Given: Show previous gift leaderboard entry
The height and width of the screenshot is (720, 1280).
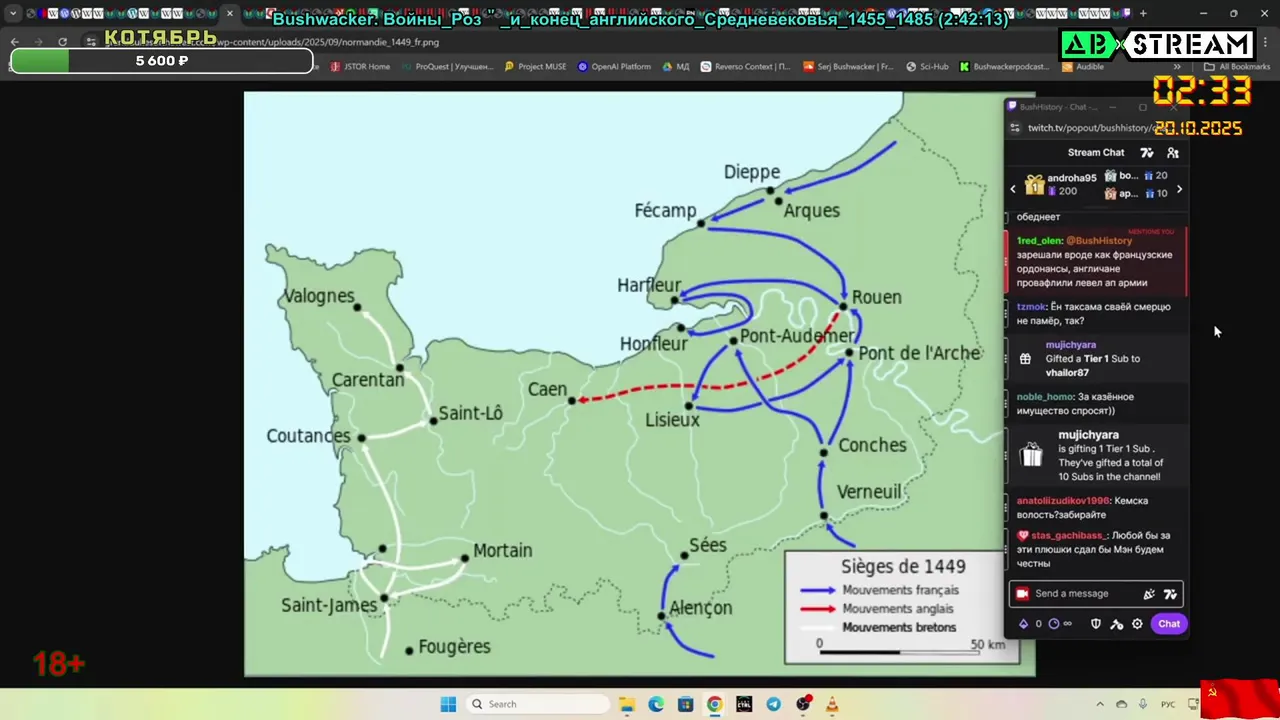Looking at the screenshot, I should [x=1013, y=189].
